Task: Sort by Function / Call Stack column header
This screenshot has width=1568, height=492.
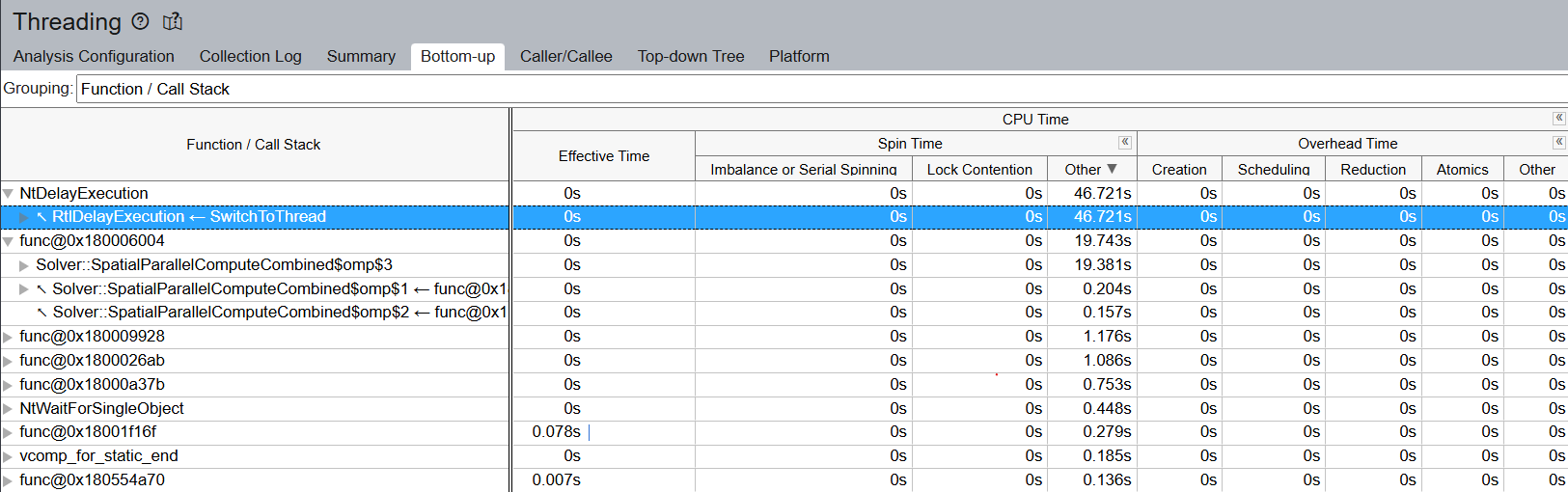Action: pos(254,145)
